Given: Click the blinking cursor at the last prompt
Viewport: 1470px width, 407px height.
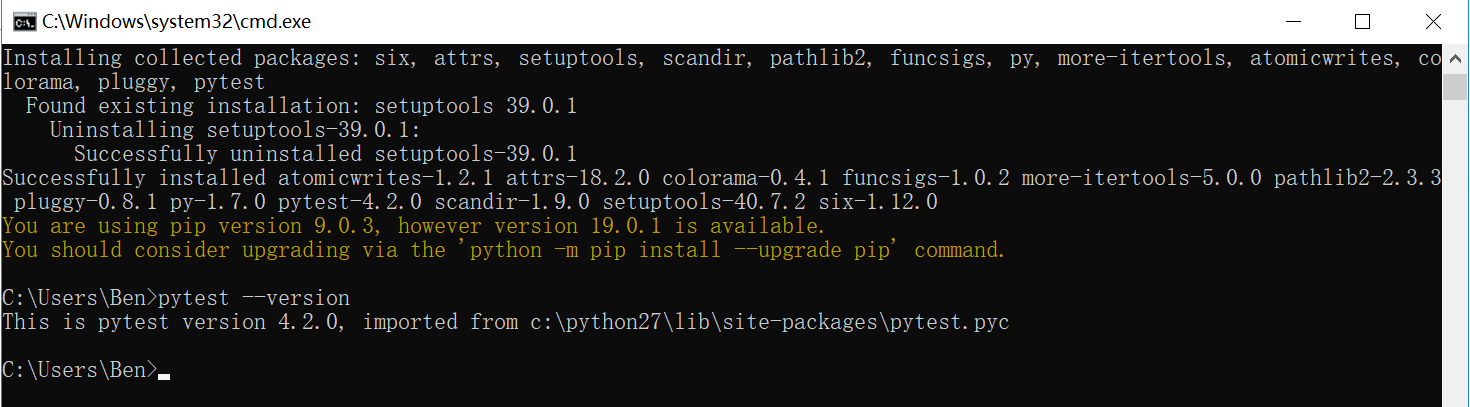Looking at the screenshot, I should tap(164, 377).
